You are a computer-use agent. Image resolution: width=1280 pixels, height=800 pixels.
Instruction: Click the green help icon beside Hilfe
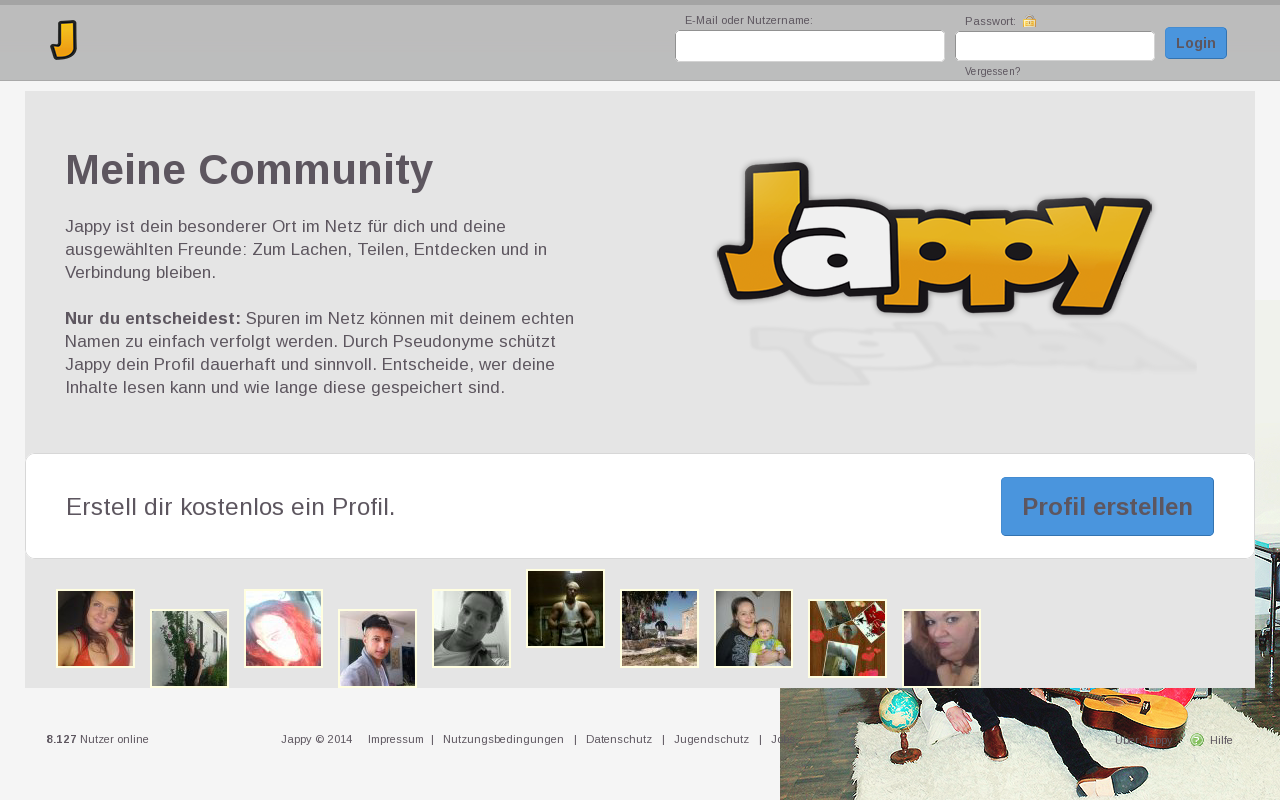pos(1197,740)
